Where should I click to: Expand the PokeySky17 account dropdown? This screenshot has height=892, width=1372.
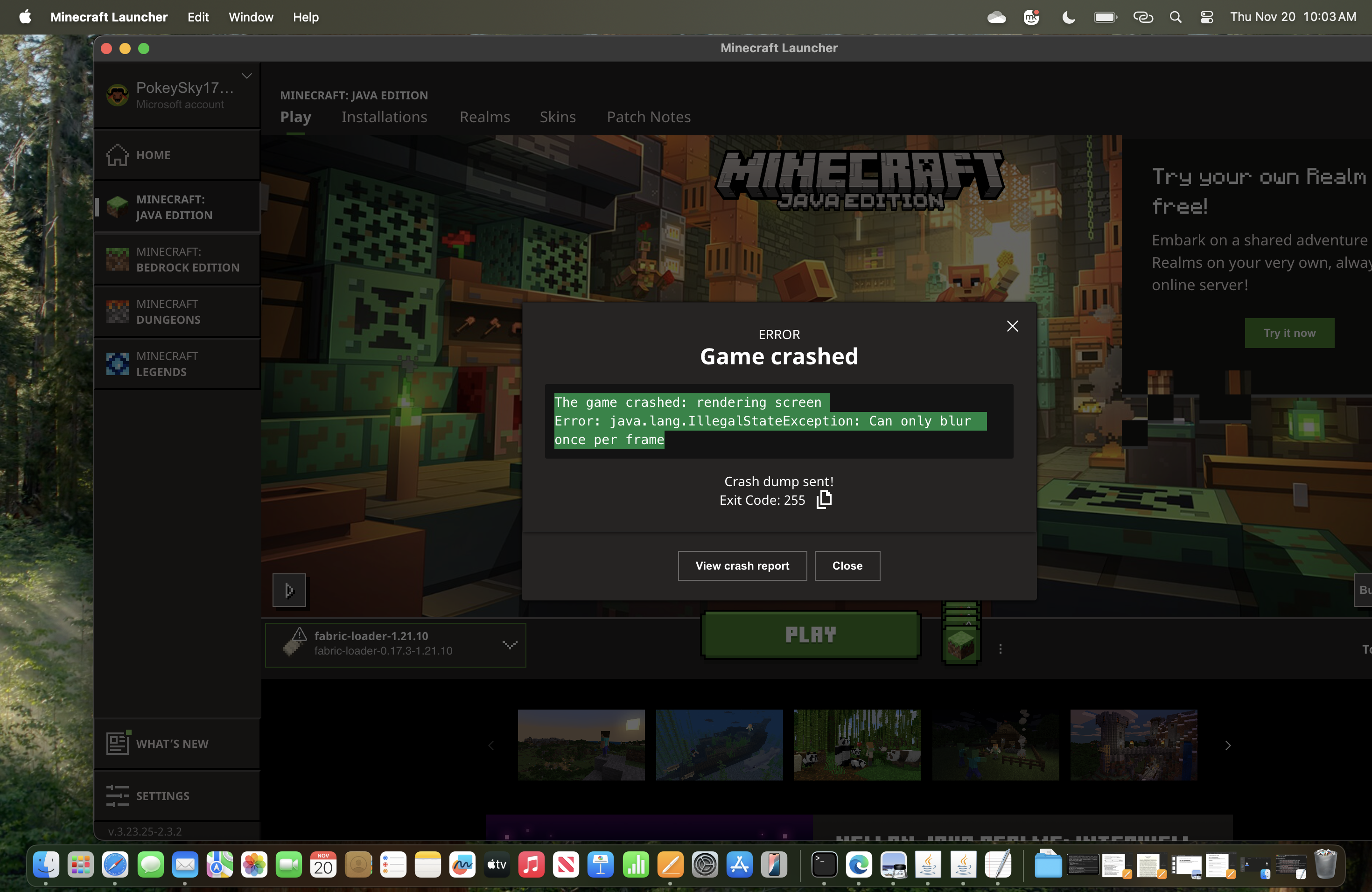[x=247, y=76]
